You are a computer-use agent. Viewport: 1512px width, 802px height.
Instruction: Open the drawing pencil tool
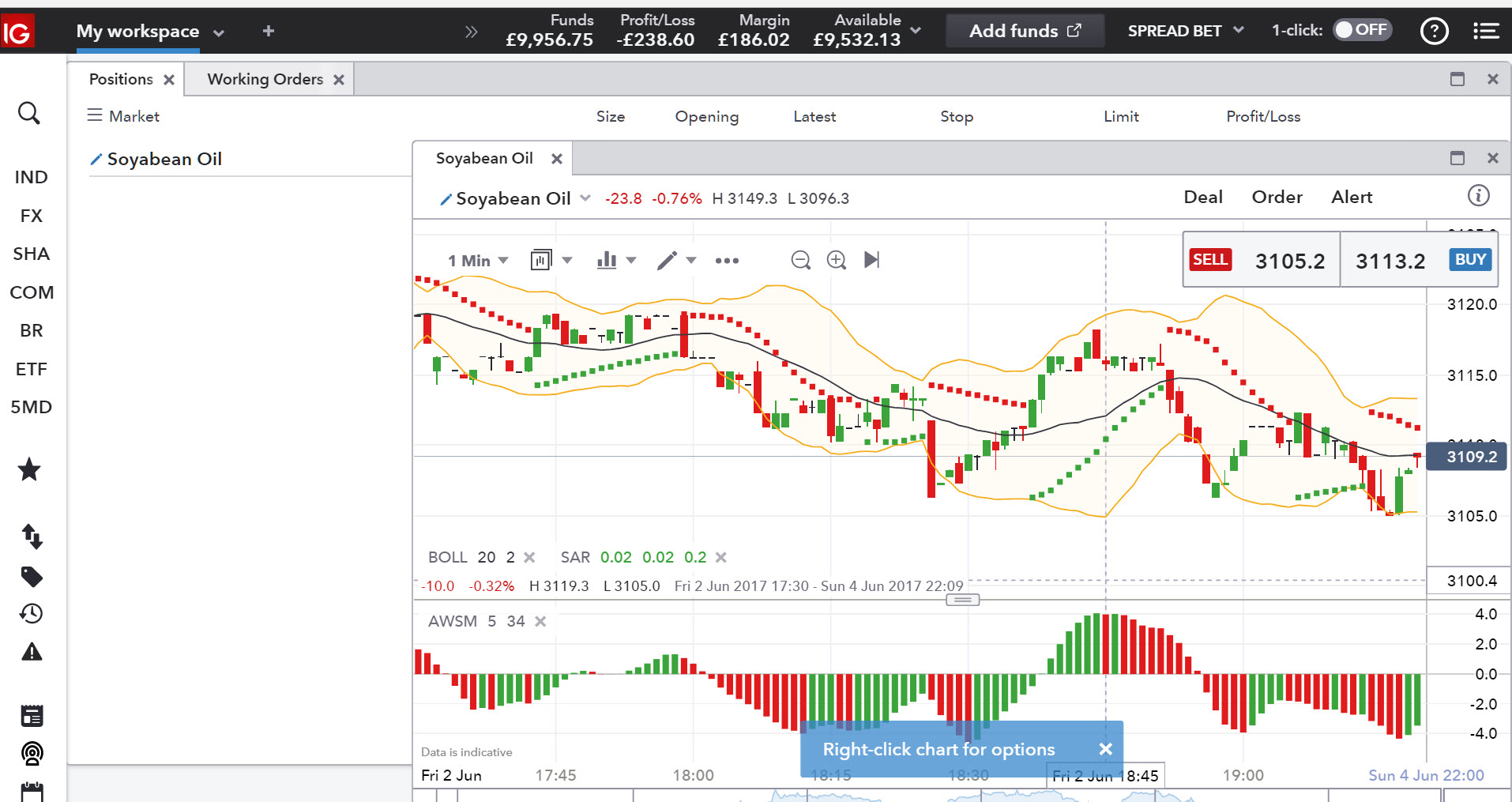coord(668,260)
